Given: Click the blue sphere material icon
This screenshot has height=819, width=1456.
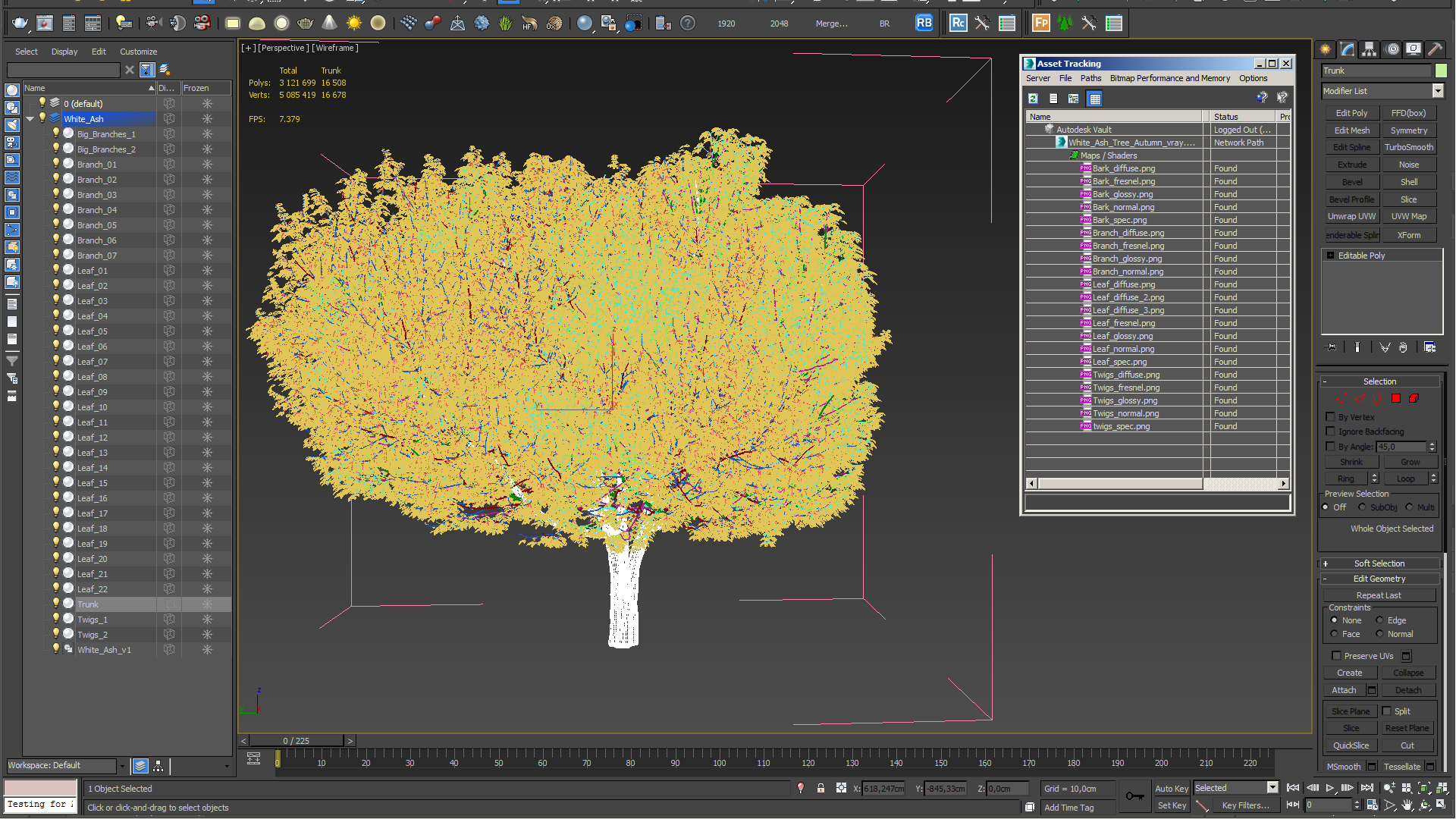Looking at the screenshot, I should (584, 24).
